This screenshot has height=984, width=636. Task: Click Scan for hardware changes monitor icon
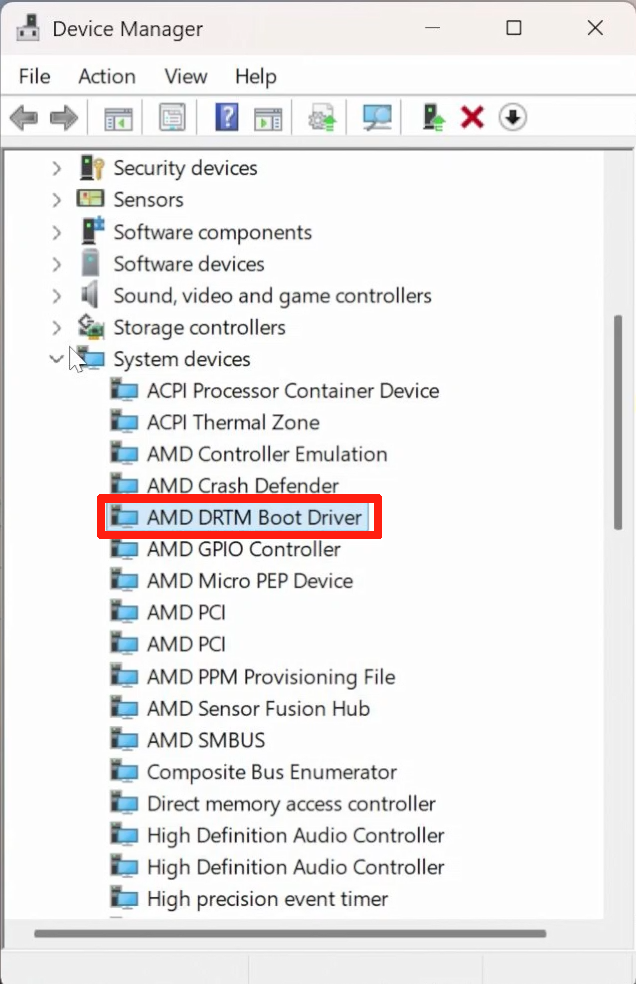[x=377, y=118]
